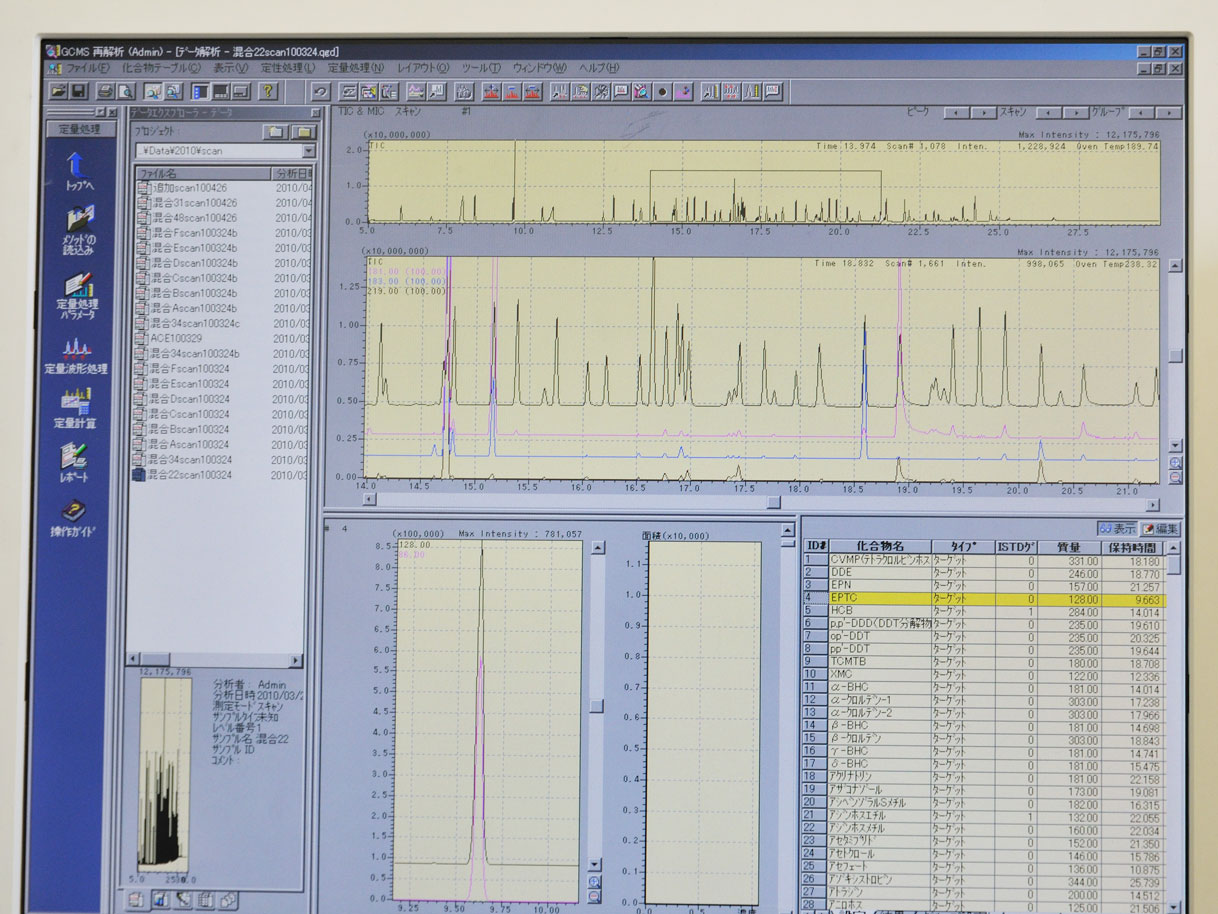Click the open folder icon beside プロジェクト
Screen dimensions: 1218x914
303,132
